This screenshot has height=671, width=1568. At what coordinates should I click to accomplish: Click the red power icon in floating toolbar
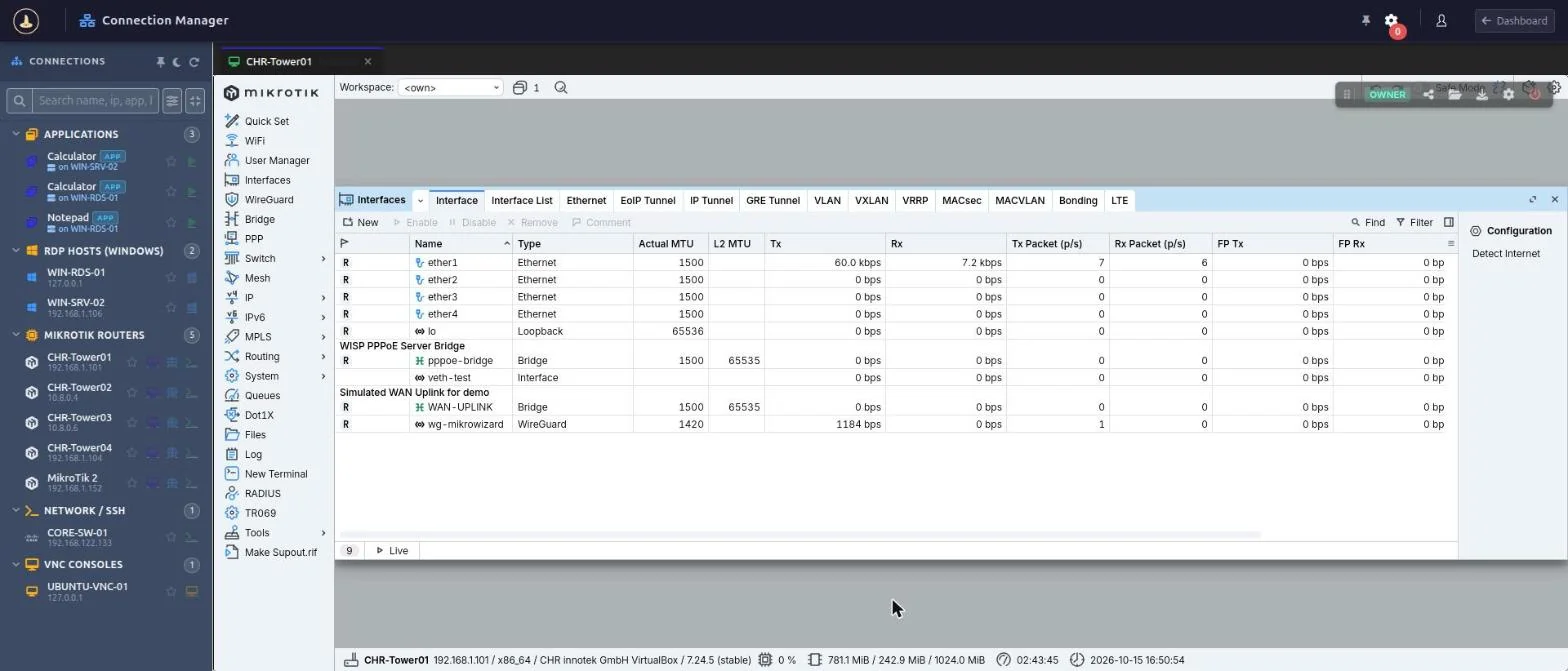pos(1535,94)
